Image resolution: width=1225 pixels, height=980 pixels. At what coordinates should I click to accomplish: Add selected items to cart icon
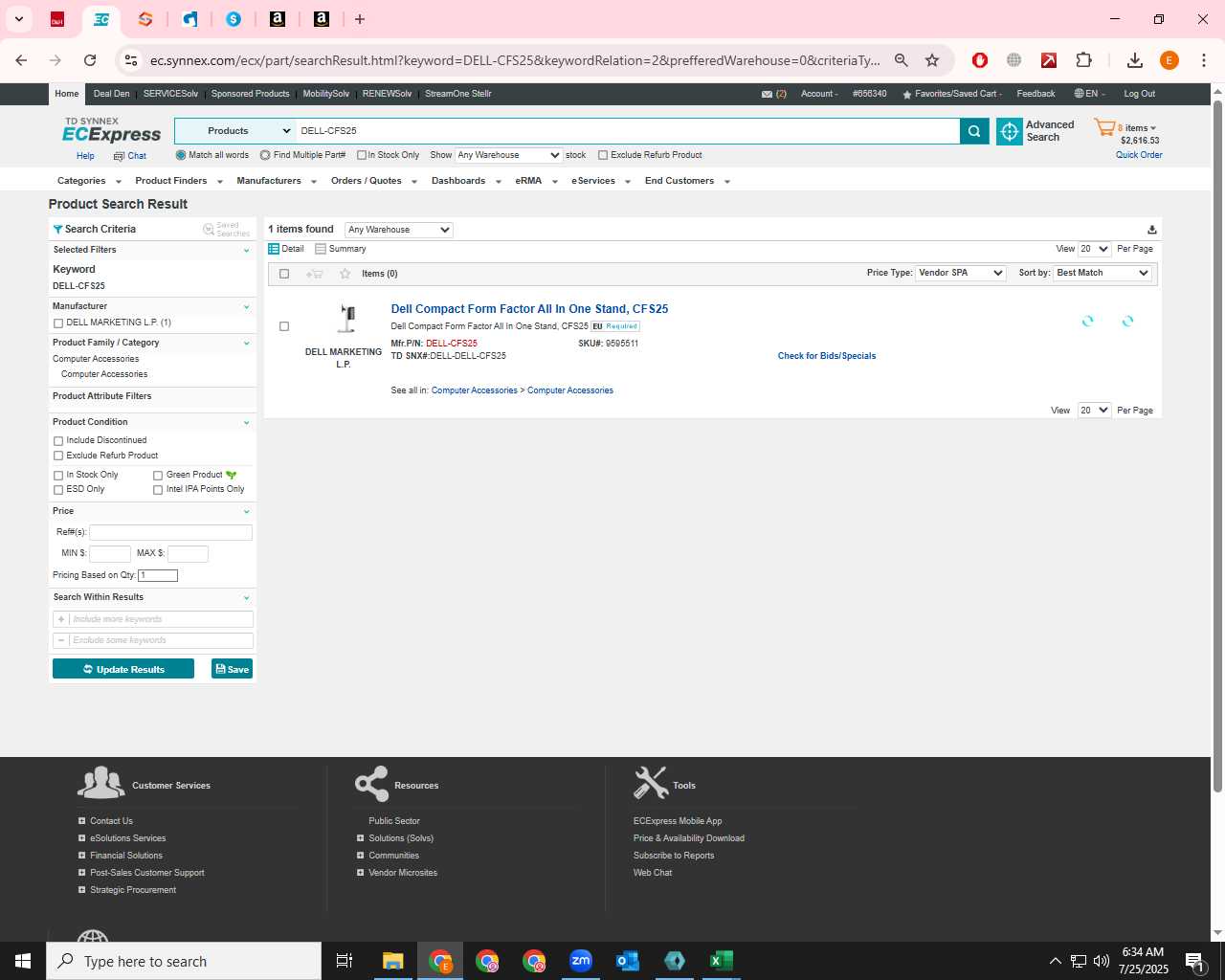click(x=314, y=274)
